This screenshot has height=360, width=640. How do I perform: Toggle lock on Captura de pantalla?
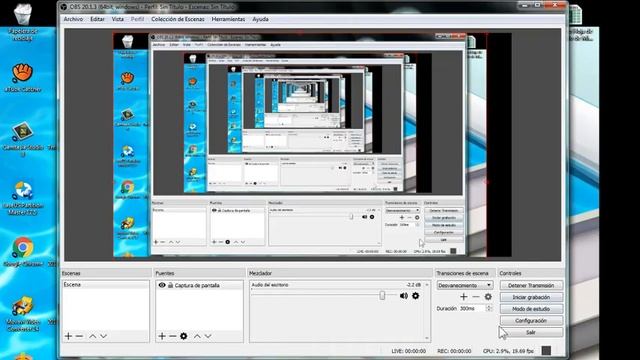[x=171, y=285]
